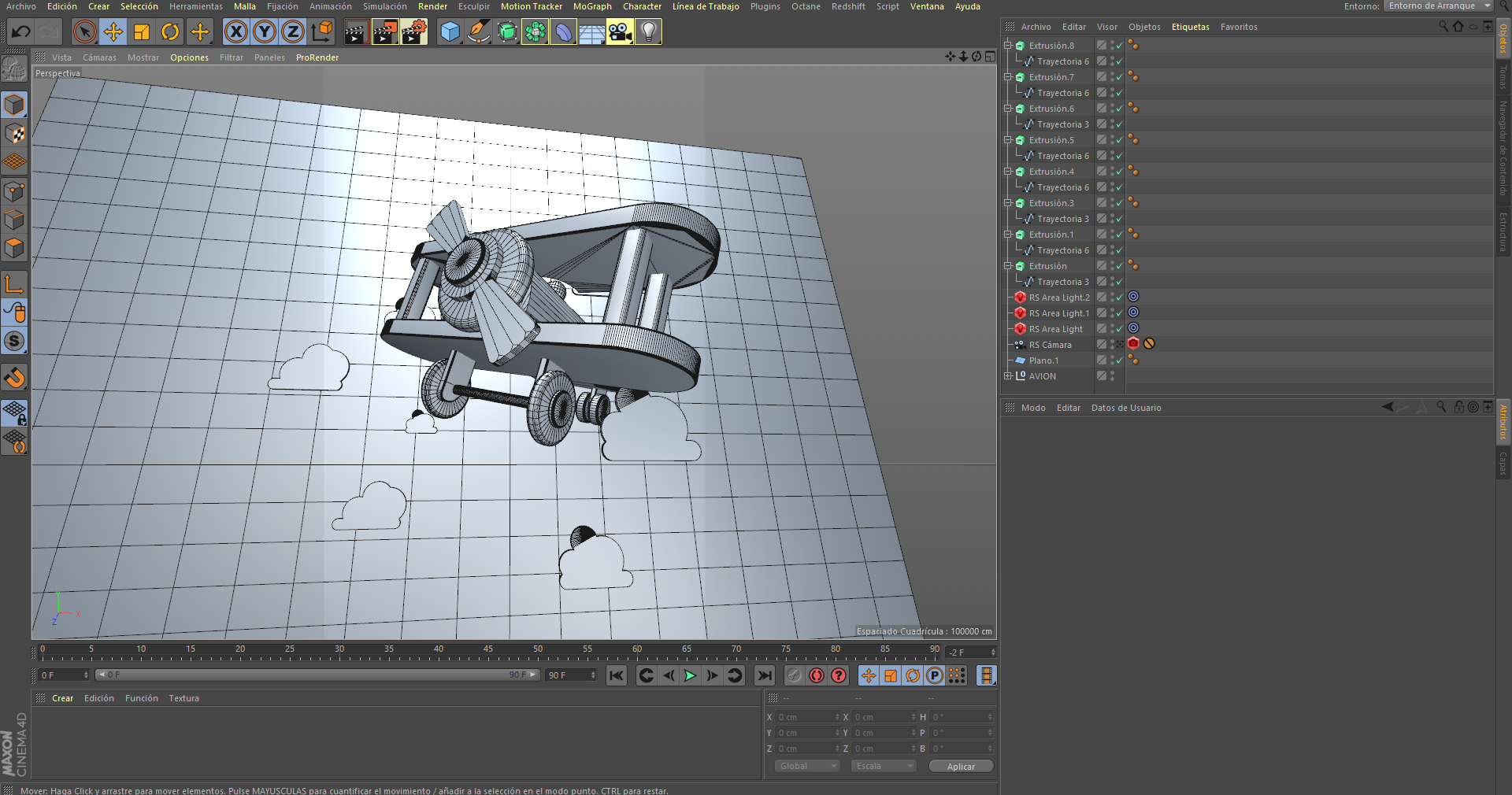Open the Global coordinate system dropdown
Image resolution: width=1512 pixels, height=795 pixels.
[x=806, y=766]
